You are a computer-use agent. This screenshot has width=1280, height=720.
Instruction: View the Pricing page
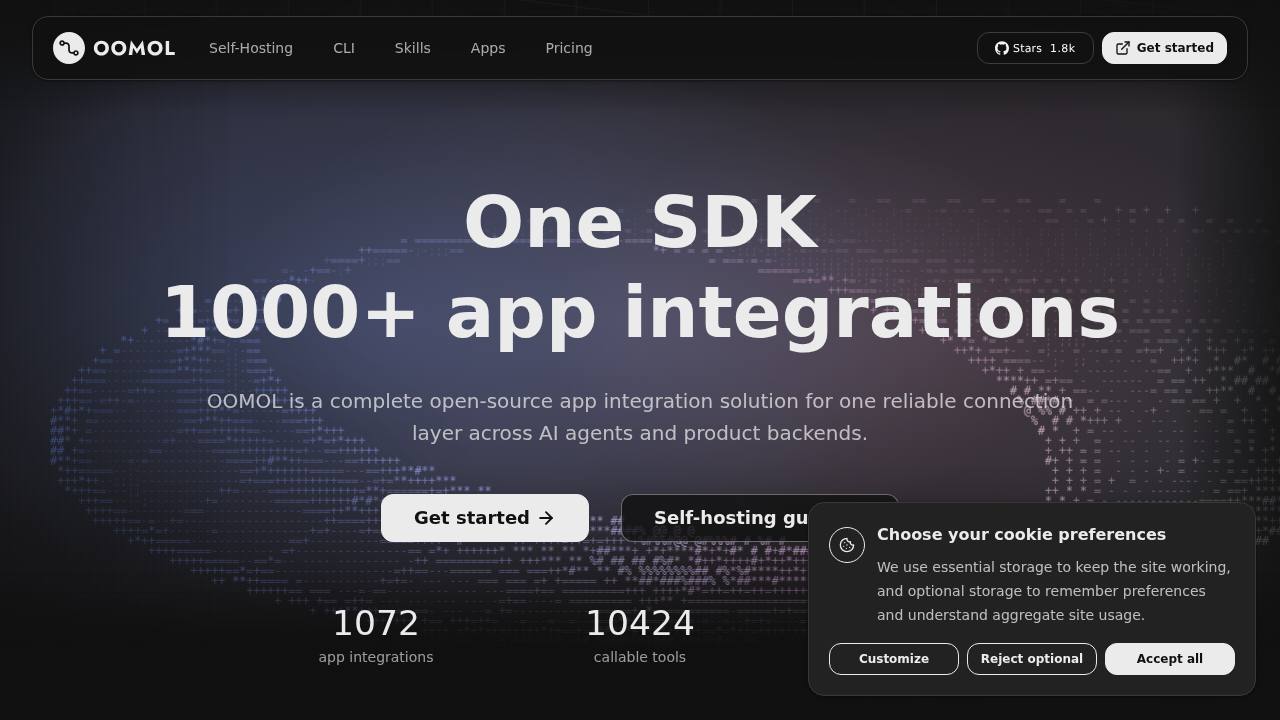(x=569, y=48)
